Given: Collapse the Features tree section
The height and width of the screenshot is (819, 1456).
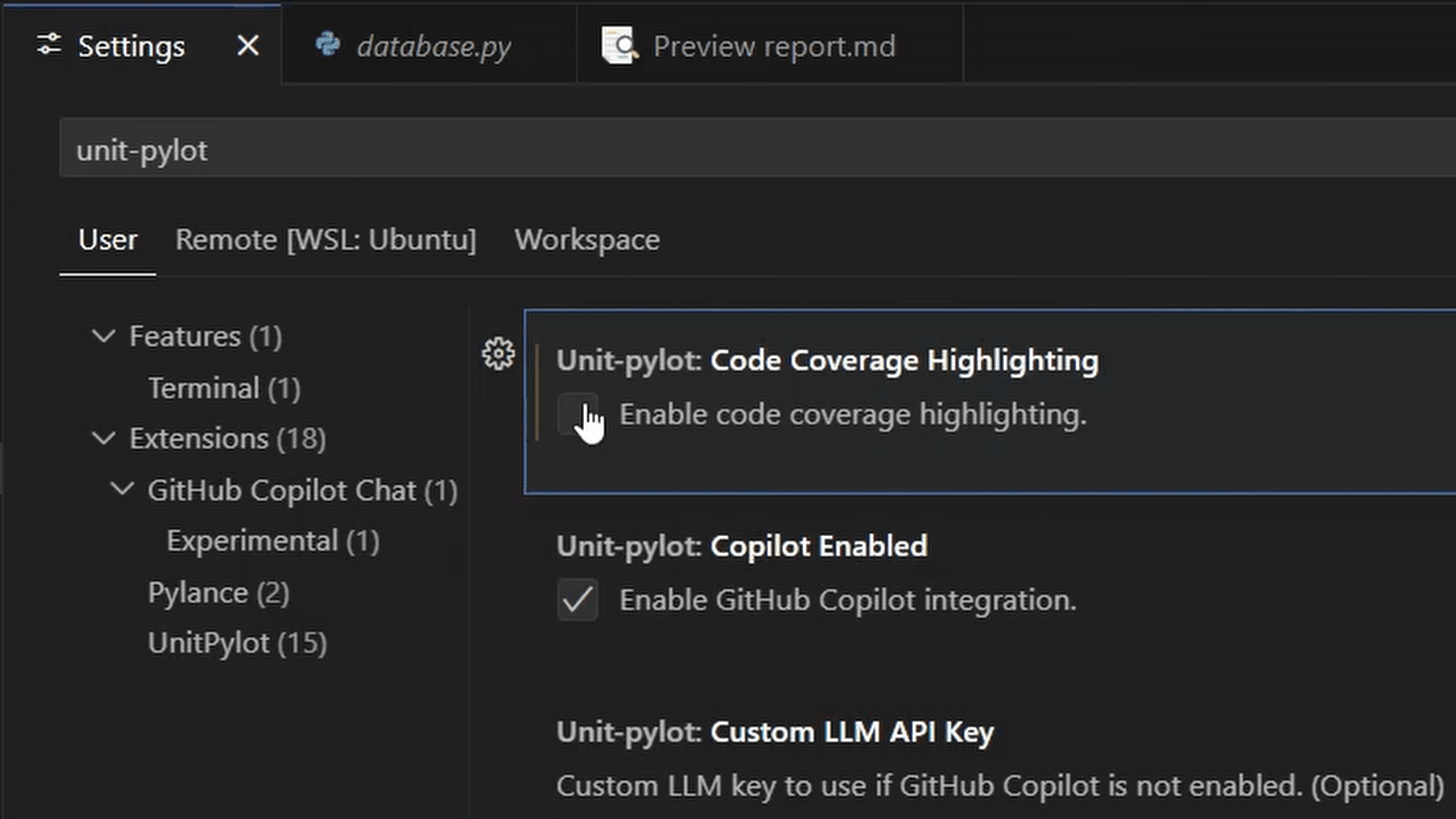Looking at the screenshot, I should [x=104, y=336].
